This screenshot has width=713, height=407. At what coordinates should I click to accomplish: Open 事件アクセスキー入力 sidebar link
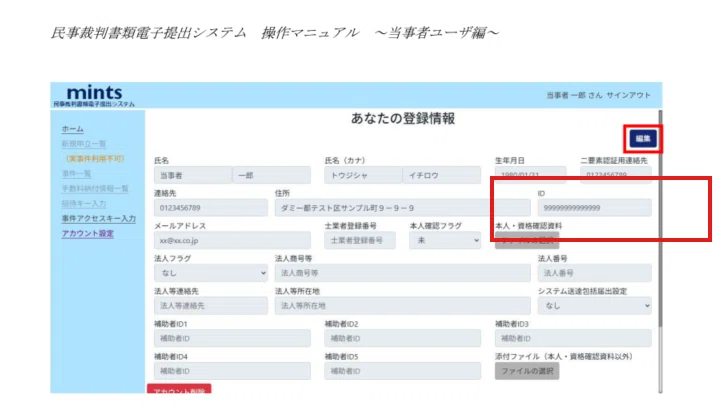tap(99, 218)
